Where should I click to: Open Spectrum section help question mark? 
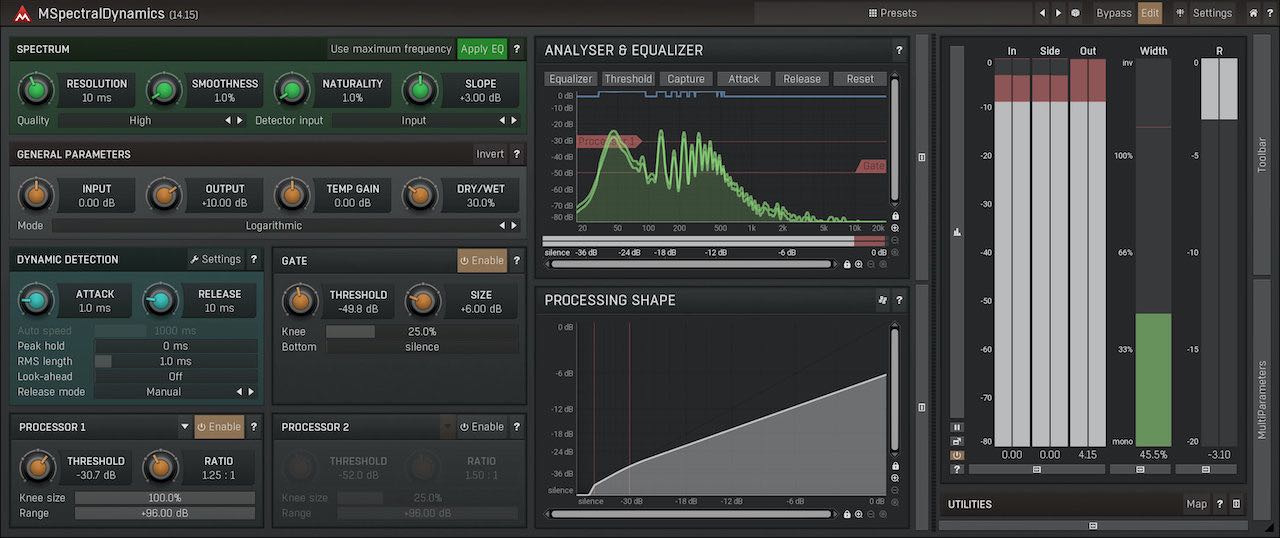point(516,49)
